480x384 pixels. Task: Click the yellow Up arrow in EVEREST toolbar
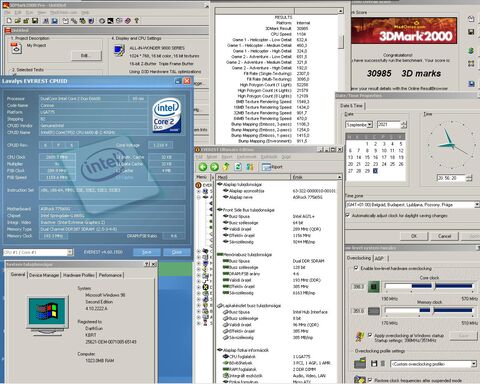click(x=226, y=167)
